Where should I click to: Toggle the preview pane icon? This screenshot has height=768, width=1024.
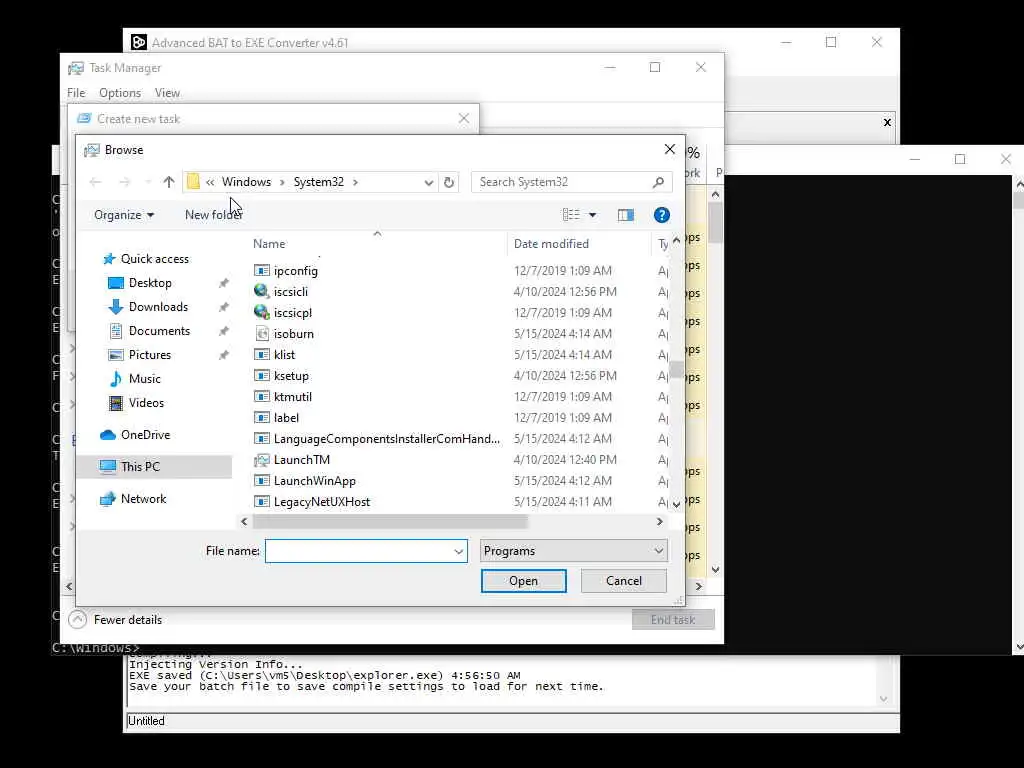(x=626, y=215)
